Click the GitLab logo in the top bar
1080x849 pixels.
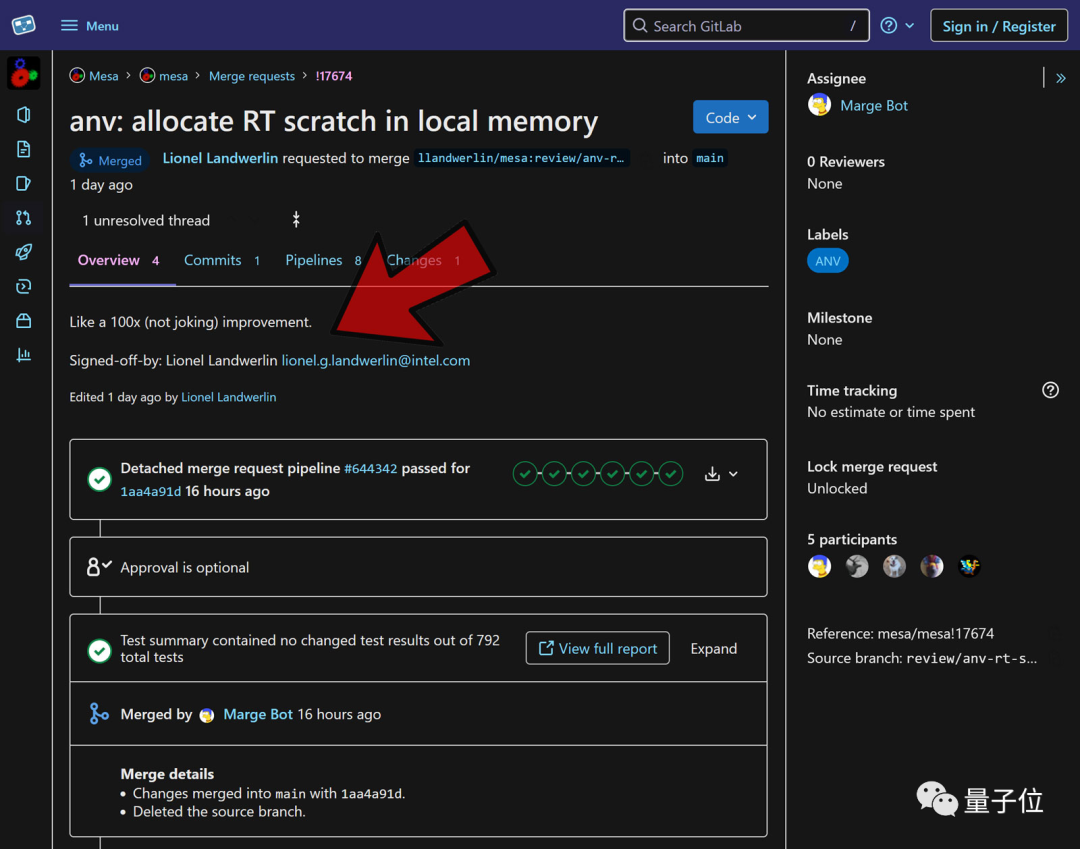(x=23, y=25)
